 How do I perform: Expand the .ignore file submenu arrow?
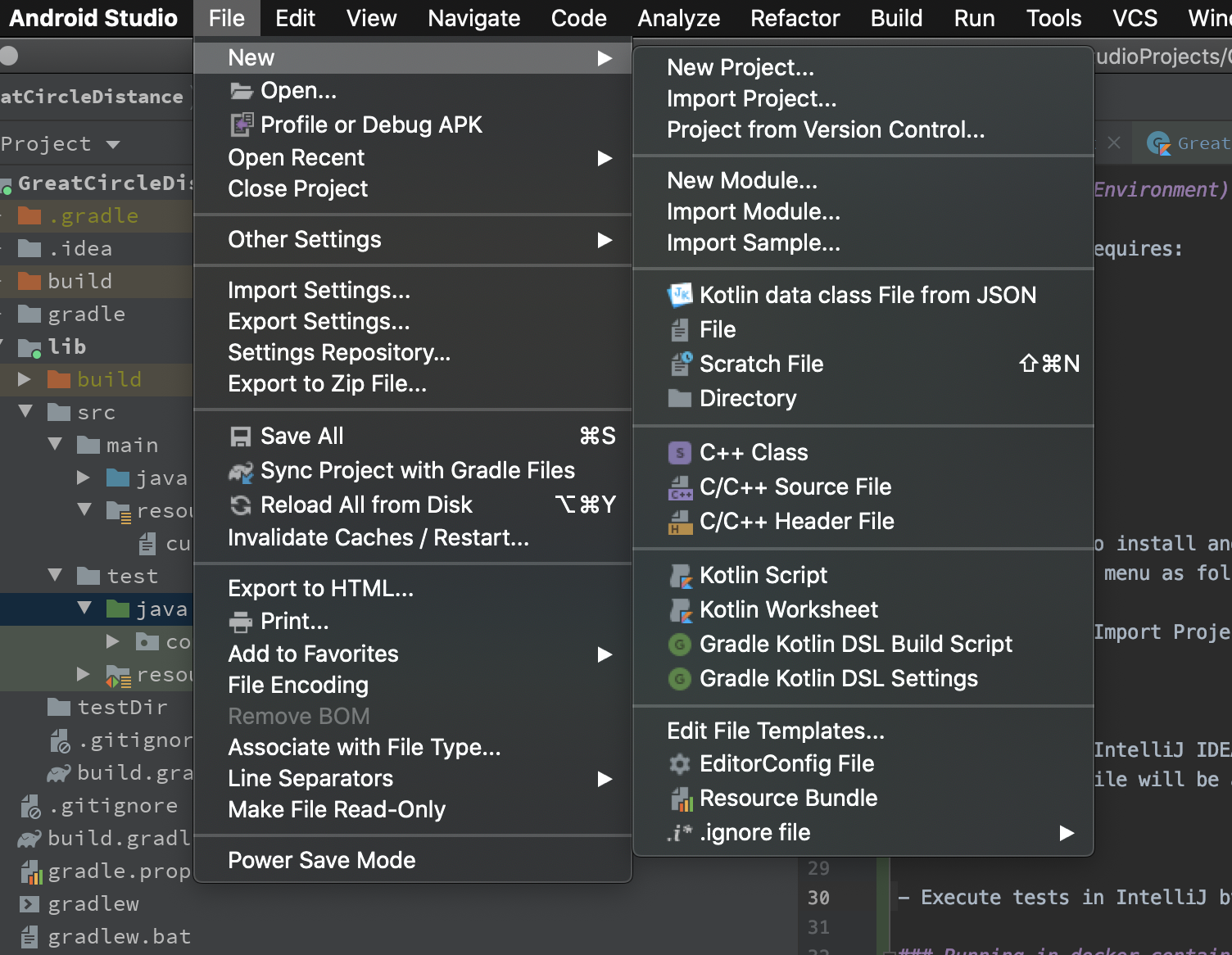[x=1066, y=833]
